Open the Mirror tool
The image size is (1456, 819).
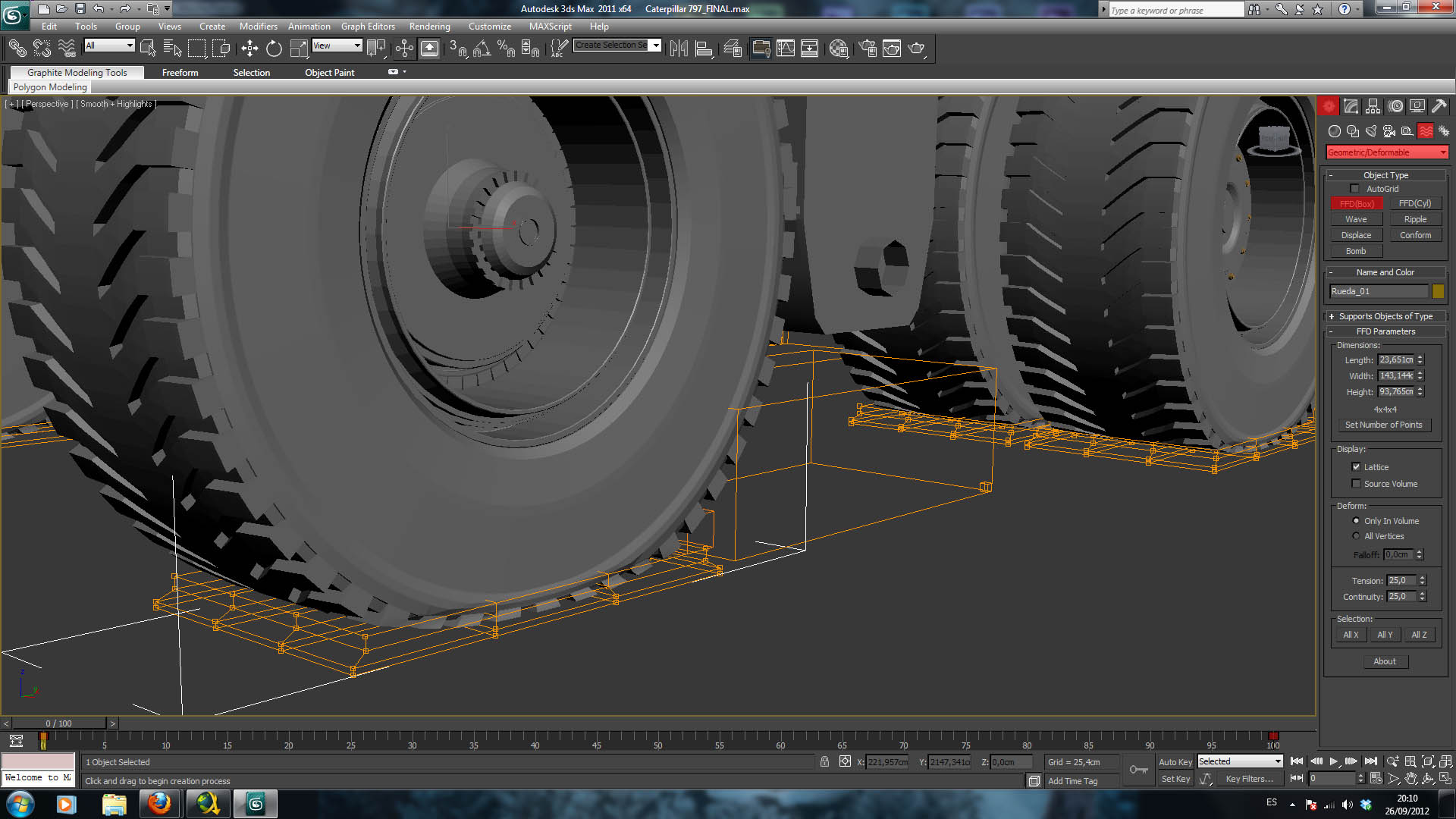679,49
